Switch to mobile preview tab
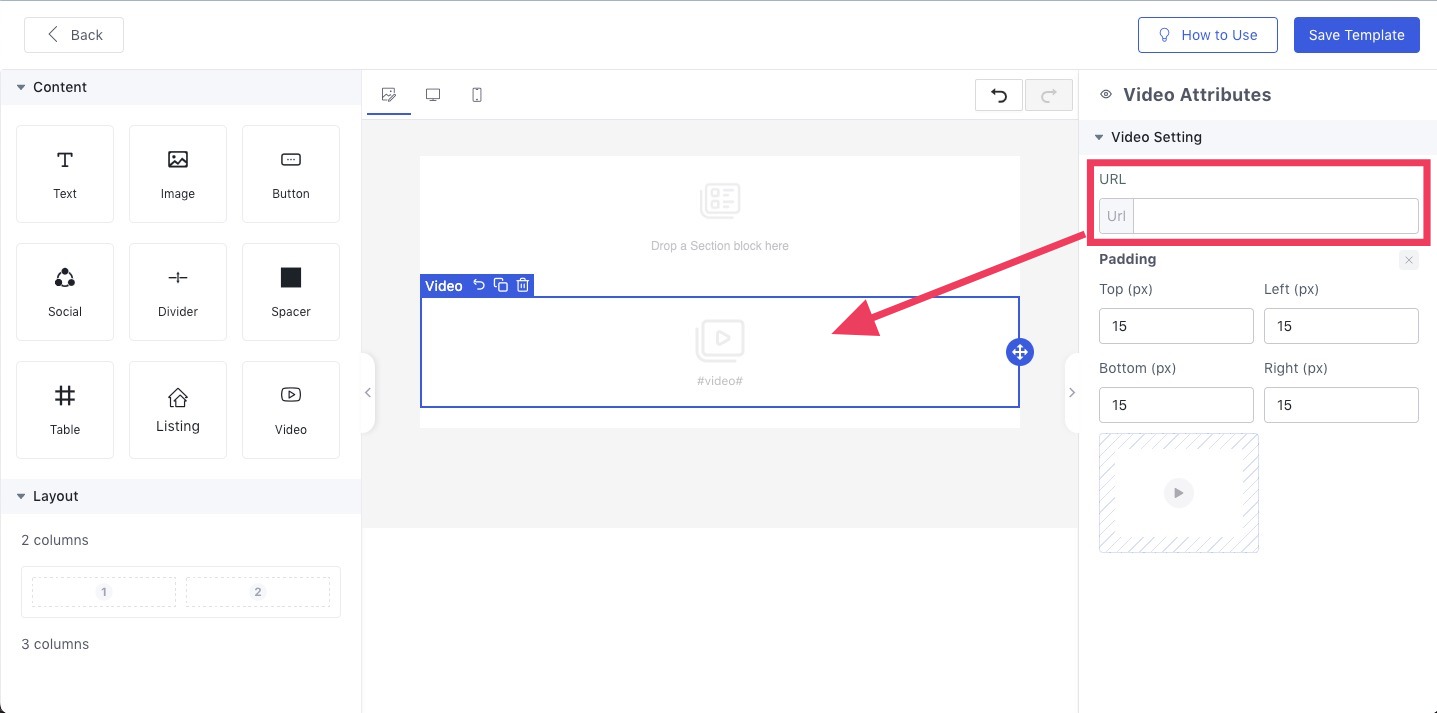The width and height of the screenshot is (1437, 713). 477,95
